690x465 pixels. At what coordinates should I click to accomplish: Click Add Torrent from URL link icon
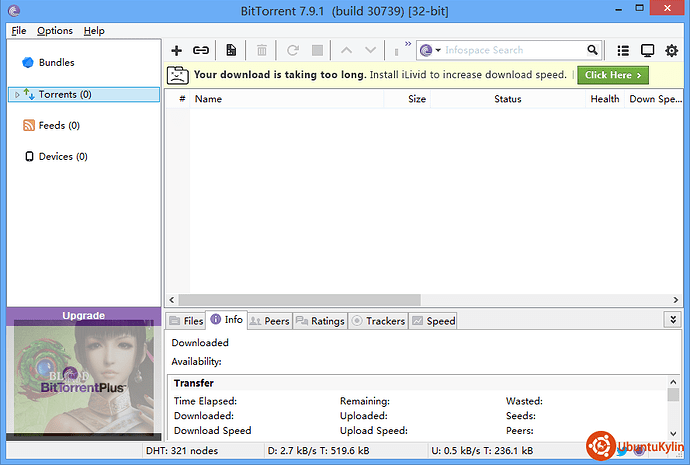click(x=201, y=51)
